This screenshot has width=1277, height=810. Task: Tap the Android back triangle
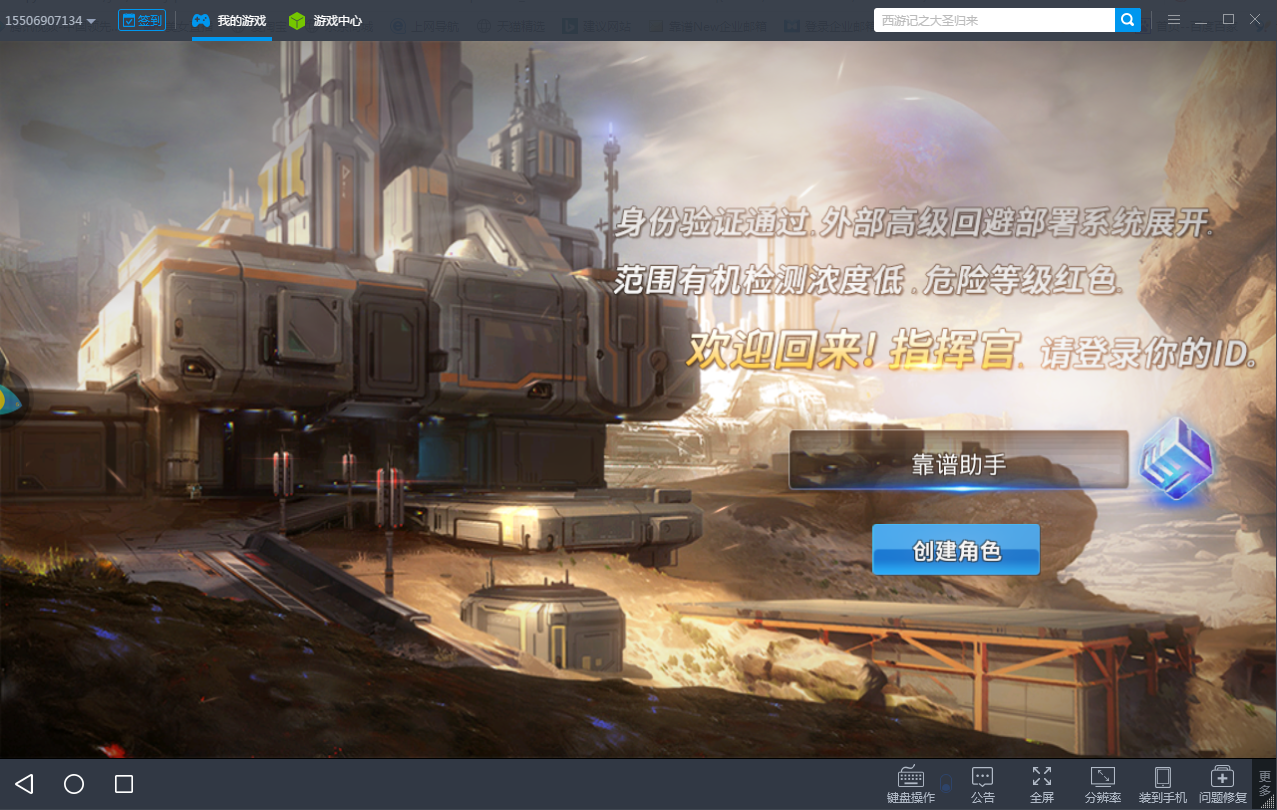tap(25, 784)
